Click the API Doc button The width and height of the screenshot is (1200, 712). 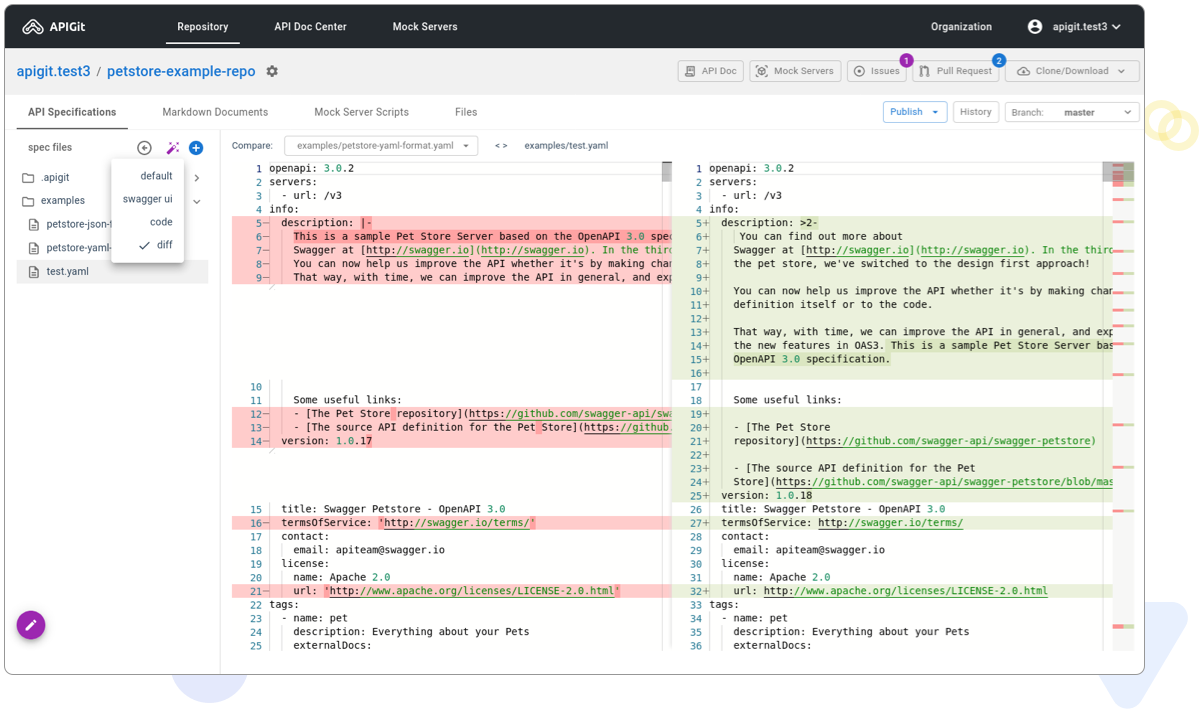click(x=710, y=71)
